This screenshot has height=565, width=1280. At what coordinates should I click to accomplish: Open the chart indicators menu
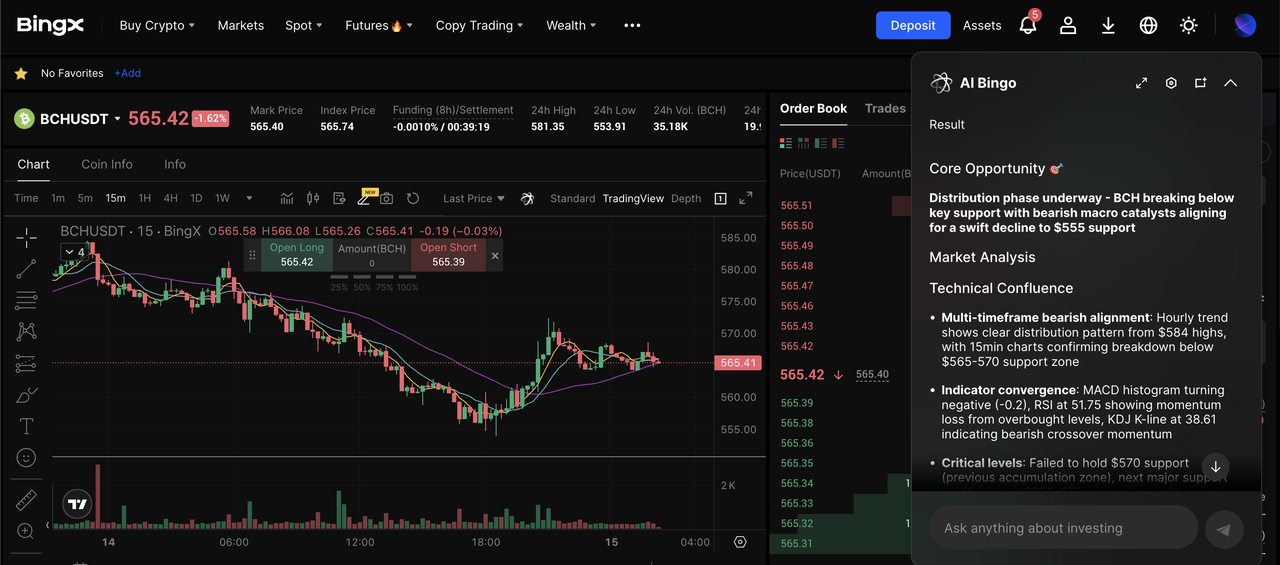(287, 198)
